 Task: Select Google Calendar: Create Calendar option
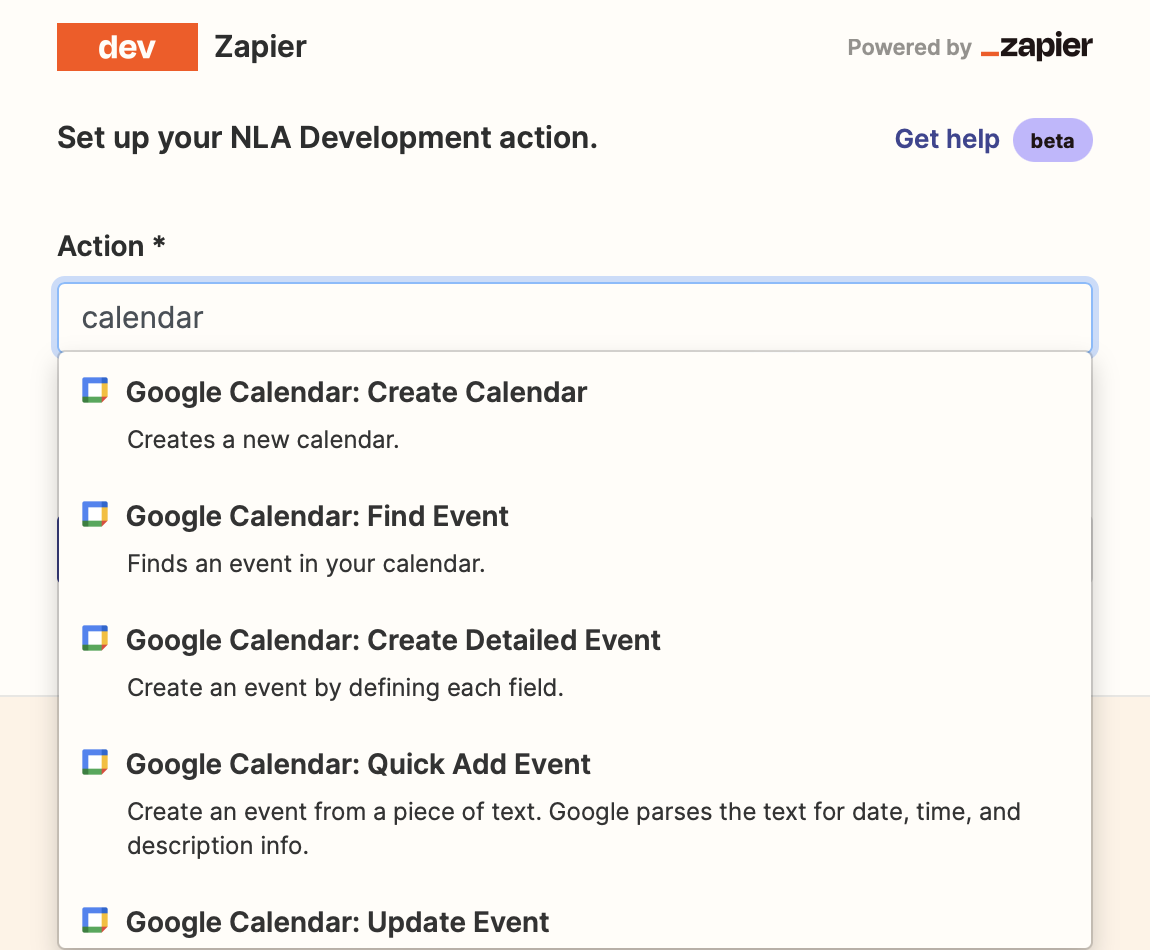(575, 414)
